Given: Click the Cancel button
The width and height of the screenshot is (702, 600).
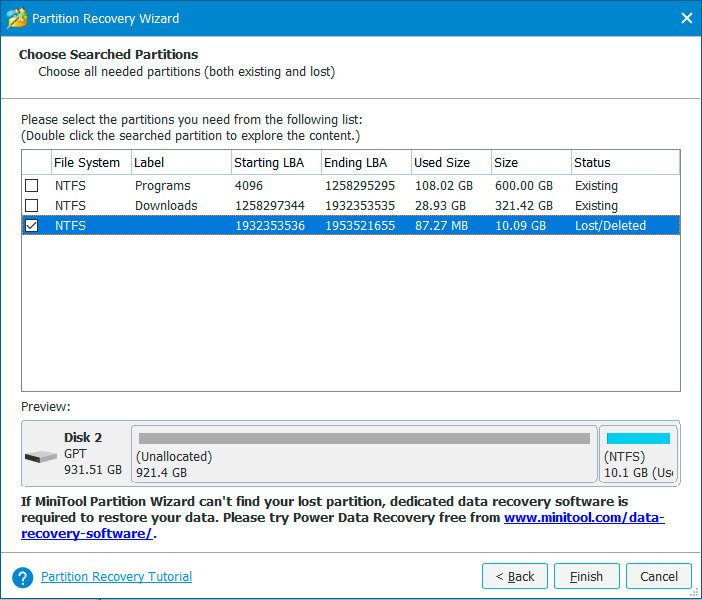Looking at the screenshot, I should point(659,576).
